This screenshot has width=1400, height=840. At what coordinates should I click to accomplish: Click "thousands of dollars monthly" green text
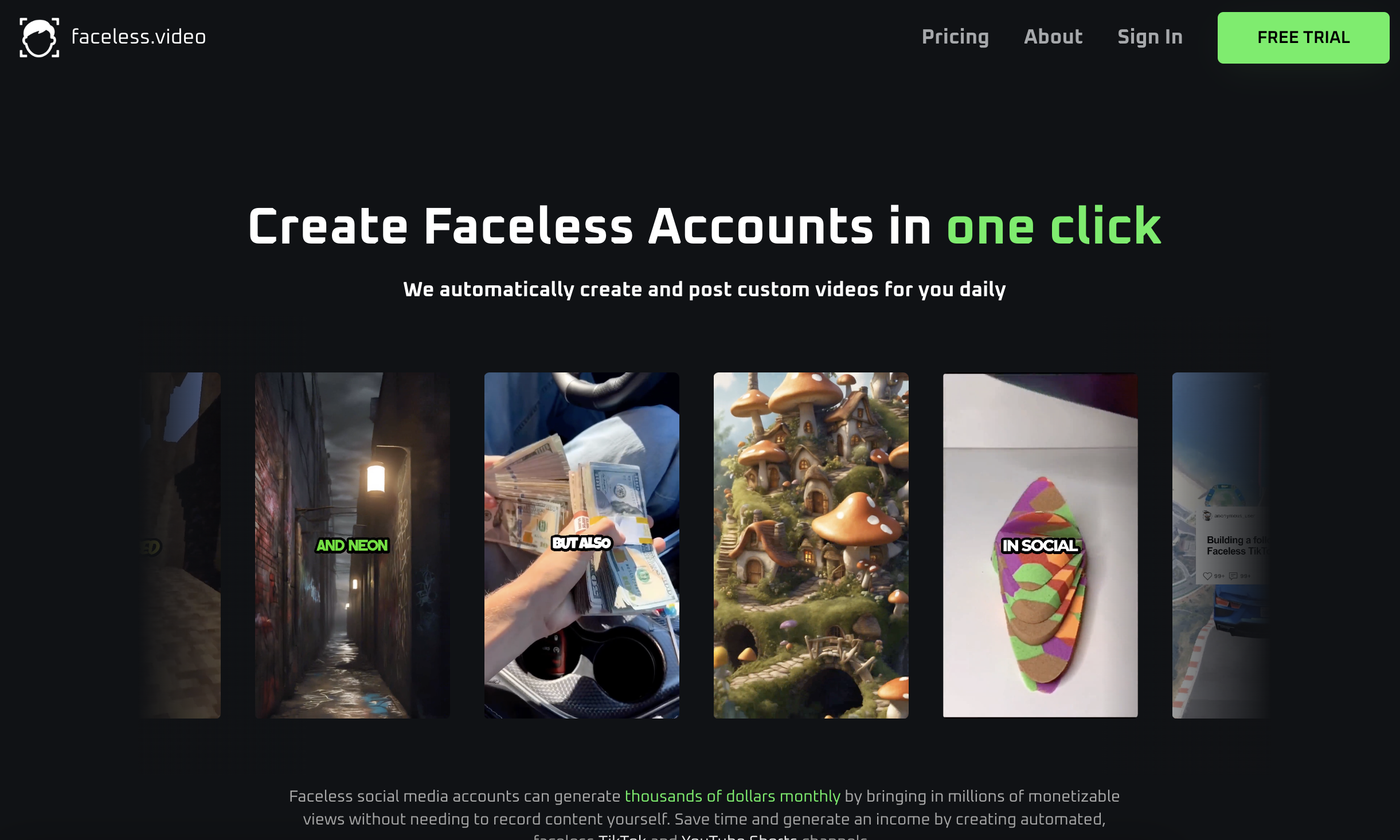(732, 796)
